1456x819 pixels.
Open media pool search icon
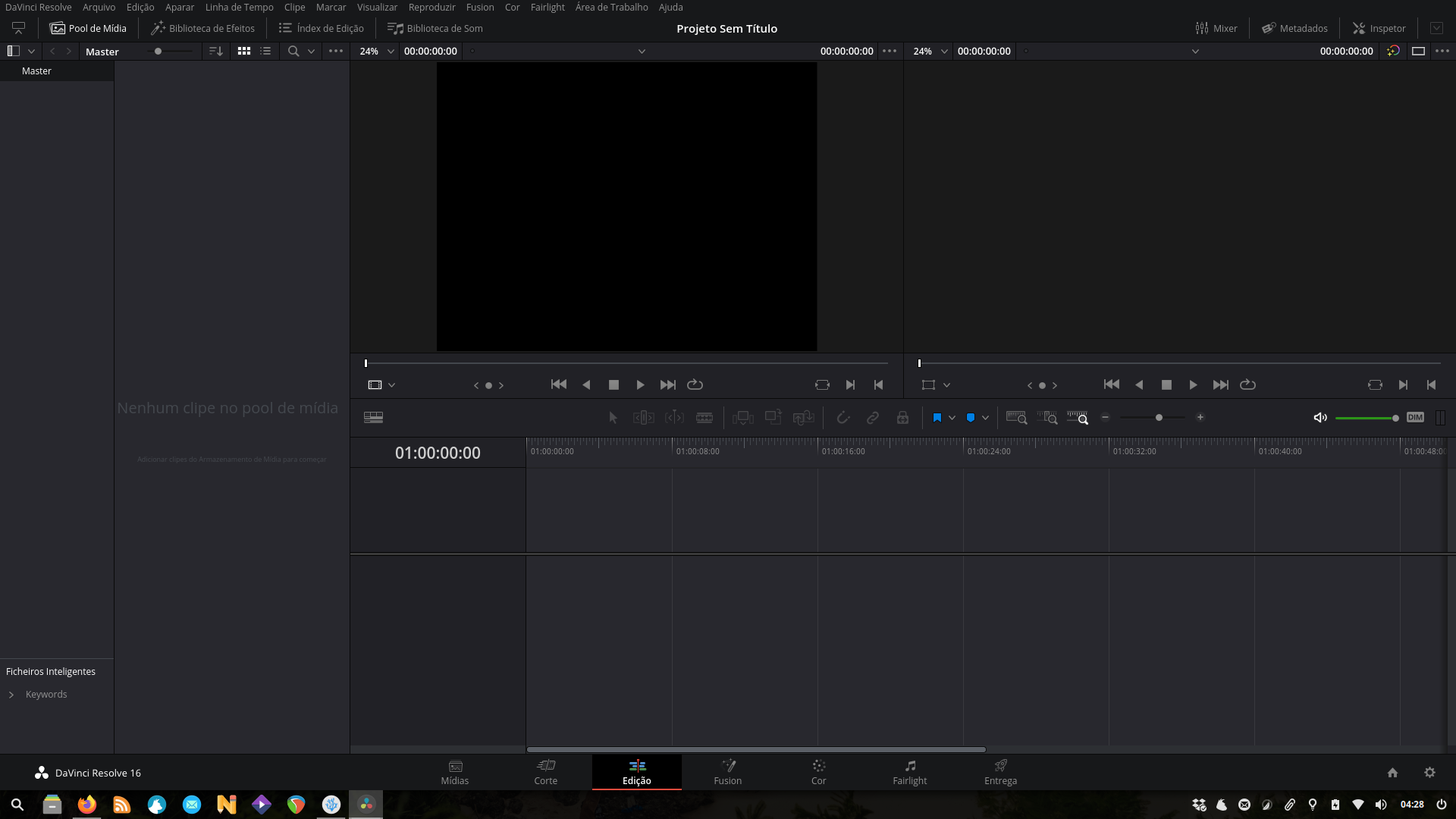293,51
